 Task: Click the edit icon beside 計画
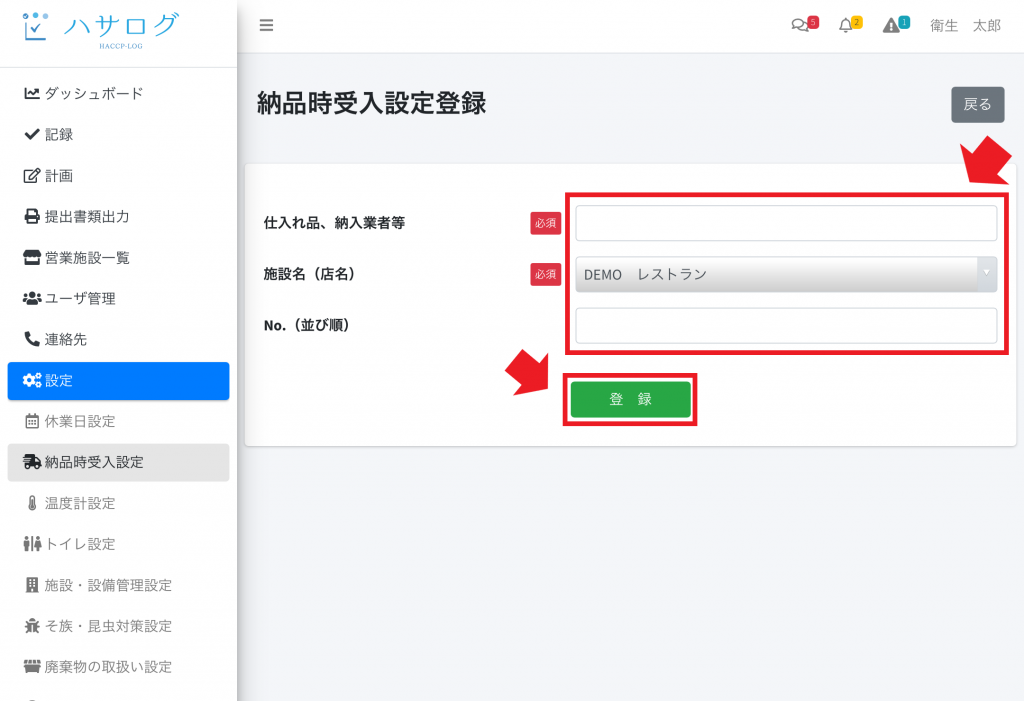(x=32, y=176)
